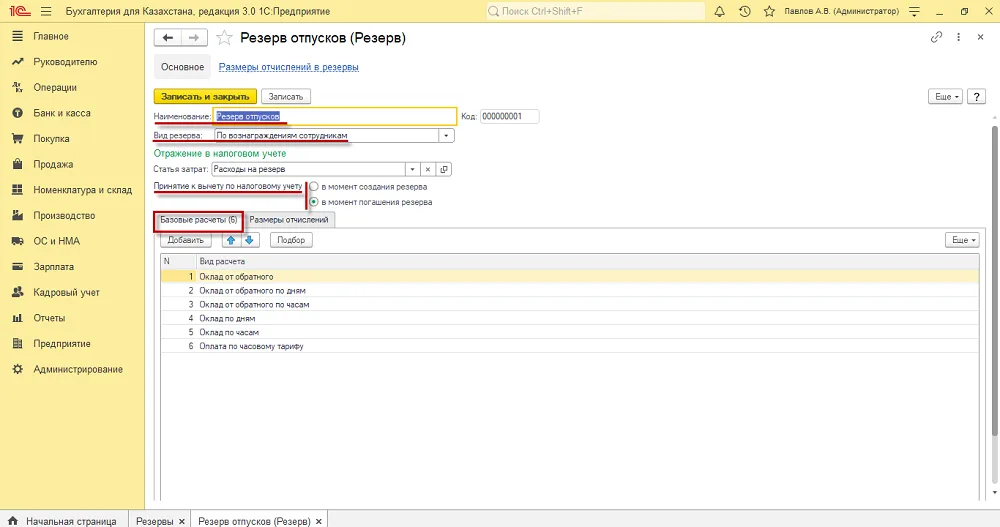This screenshot has height=527, width=1000.
Task: Copy link to this form icon
Action: [936, 37]
